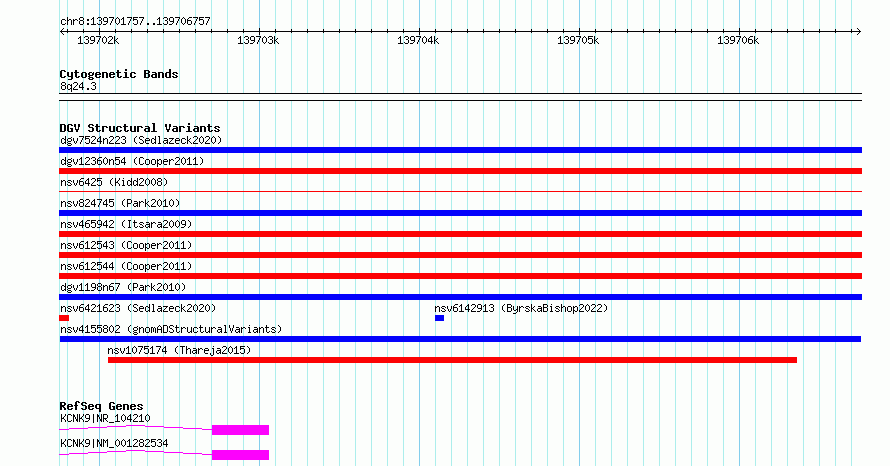Click the RefSeq Genes track title
Image resolution: width=890 pixels, height=466 pixels.
click(x=101, y=406)
